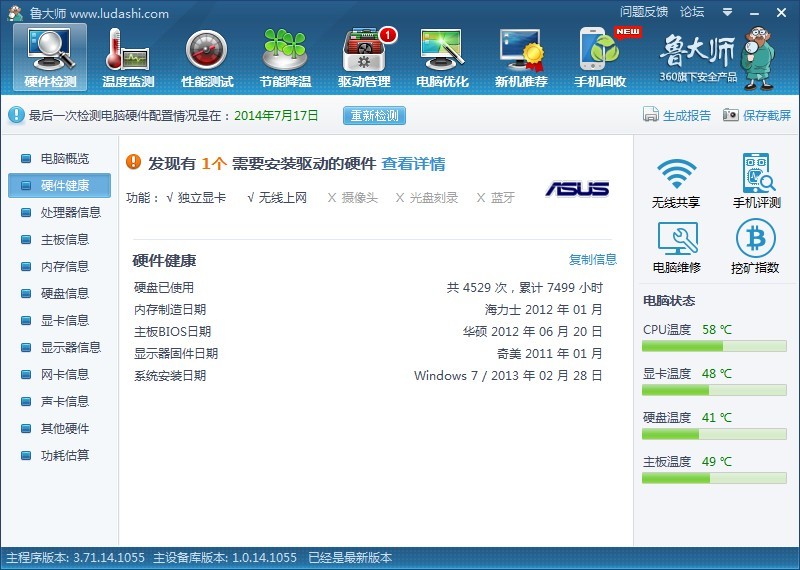Click the 光盘刻录 feature indicator

[427, 197]
